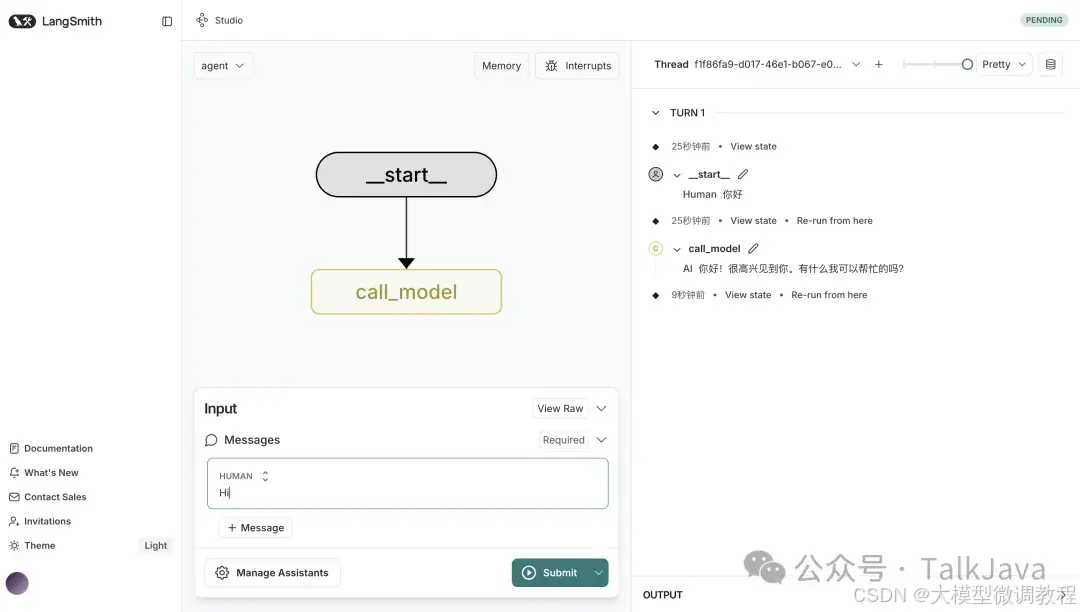Re-run from here at 9秒钟前 checkpoint
The height and width of the screenshot is (612, 1080).
(829, 295)
